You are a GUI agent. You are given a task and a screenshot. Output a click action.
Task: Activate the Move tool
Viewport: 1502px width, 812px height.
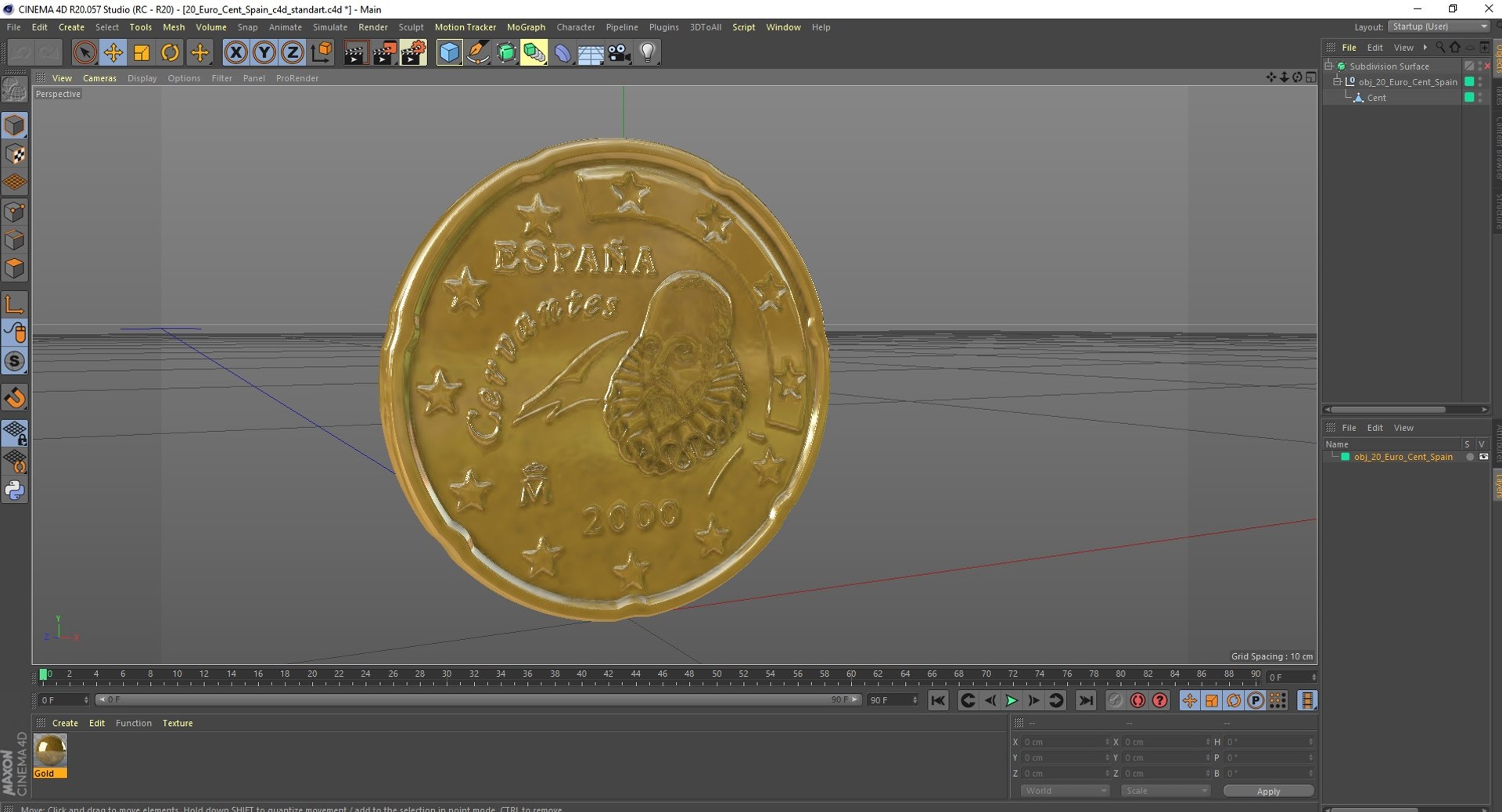click(113, 52)
